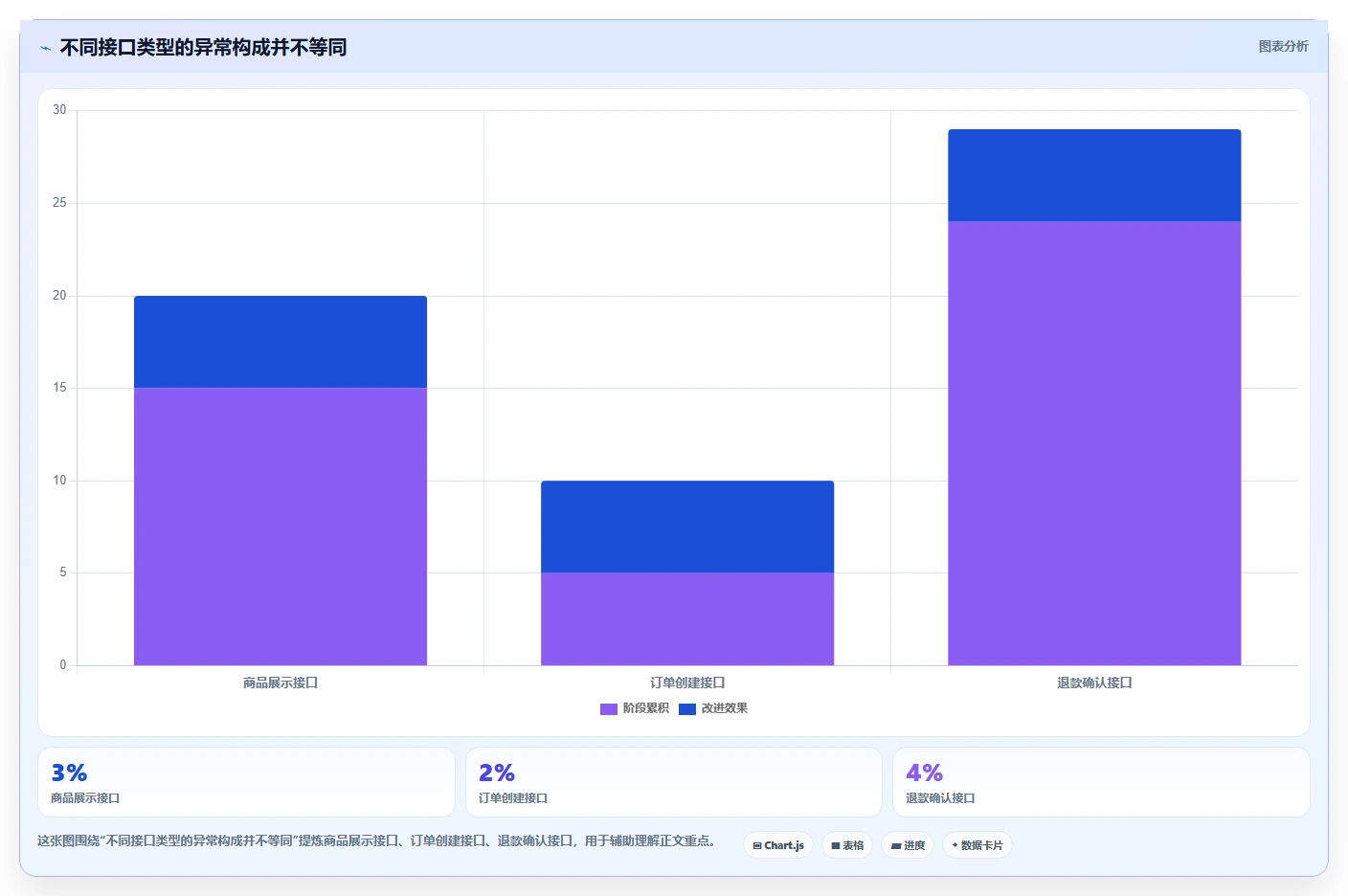Click the blue 改进效果 bar segment for 退款确认接口
The height and width of the screenshot is (896, 1348).
coord(1094,175)
